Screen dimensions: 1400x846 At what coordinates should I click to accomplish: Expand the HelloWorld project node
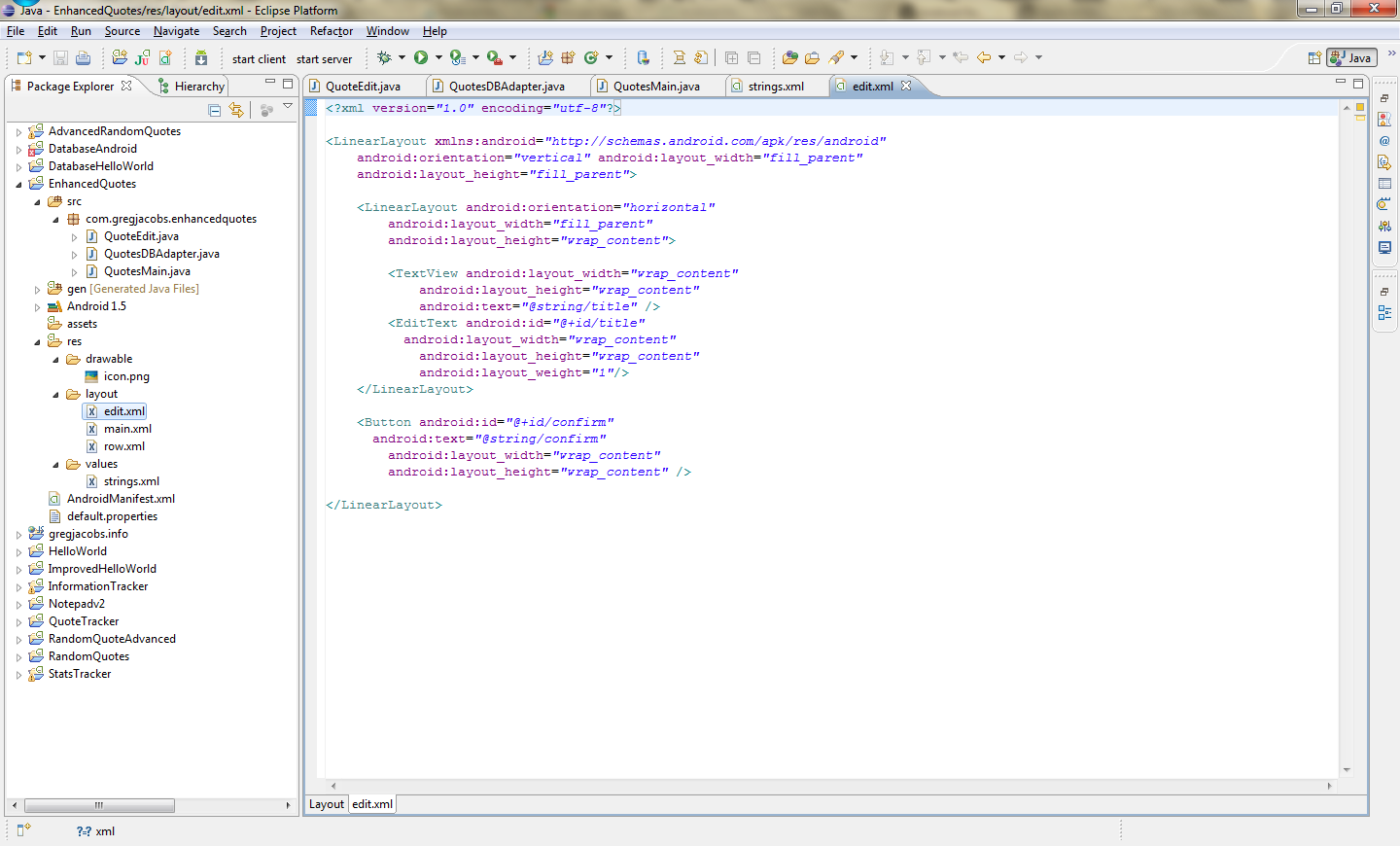[x=18, y=551]
